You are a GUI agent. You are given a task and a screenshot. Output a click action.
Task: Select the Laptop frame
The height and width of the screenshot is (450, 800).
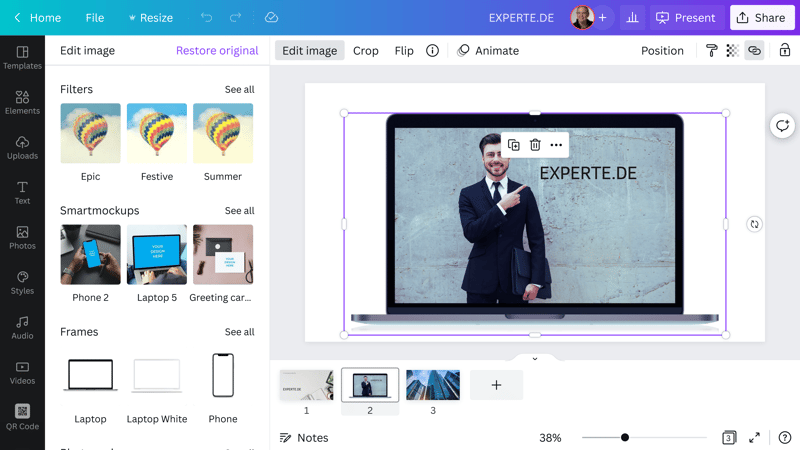(90, 376)
